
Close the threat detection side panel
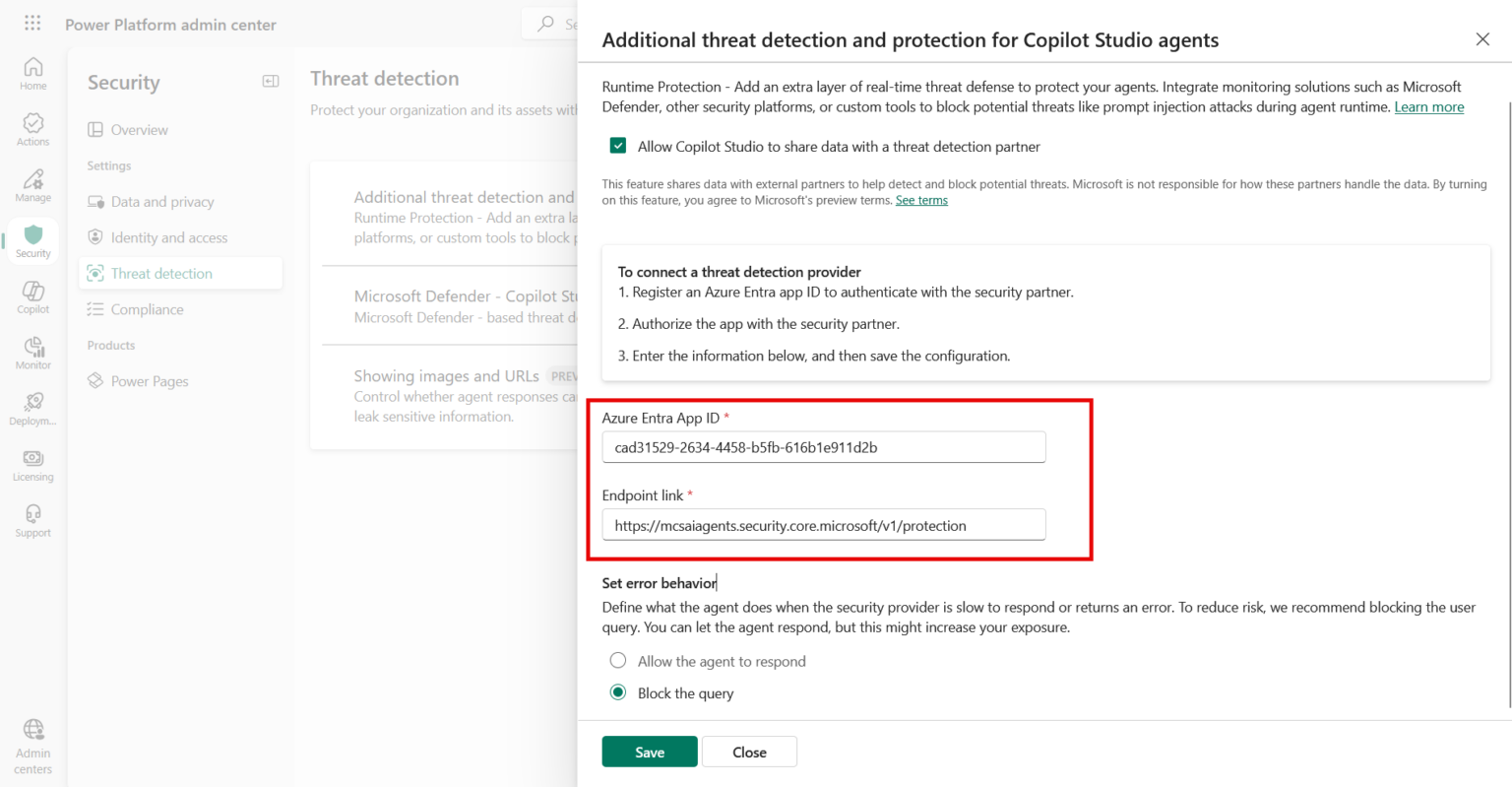(x=1482, y=39)
